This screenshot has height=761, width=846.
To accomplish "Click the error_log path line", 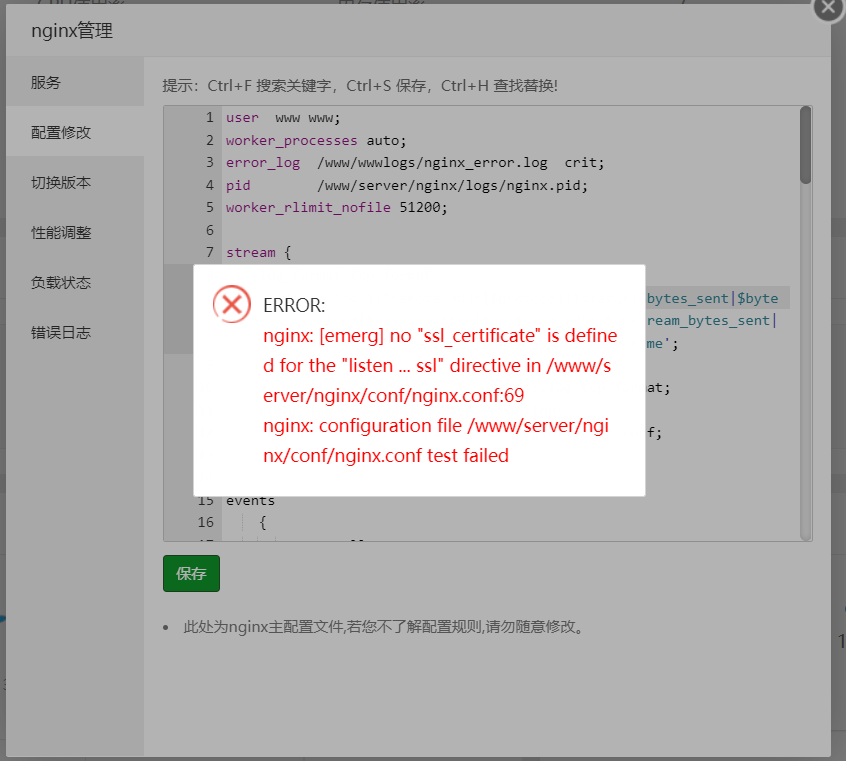I will (415, 162).
